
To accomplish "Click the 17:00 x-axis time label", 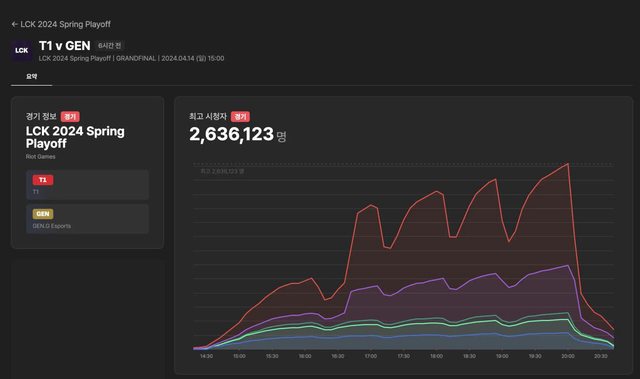I will pos(371,356).
